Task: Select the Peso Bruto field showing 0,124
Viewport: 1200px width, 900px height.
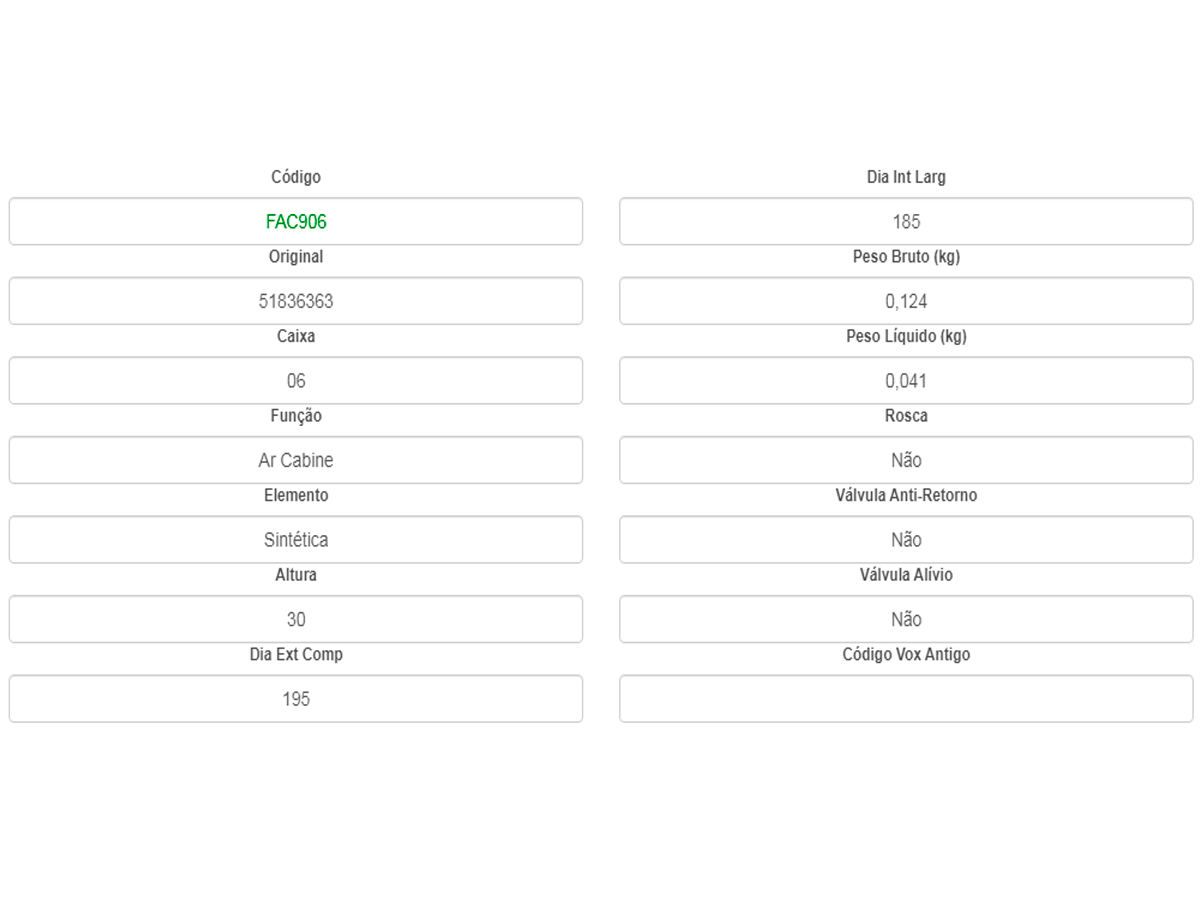Action: tap(906, 301)
